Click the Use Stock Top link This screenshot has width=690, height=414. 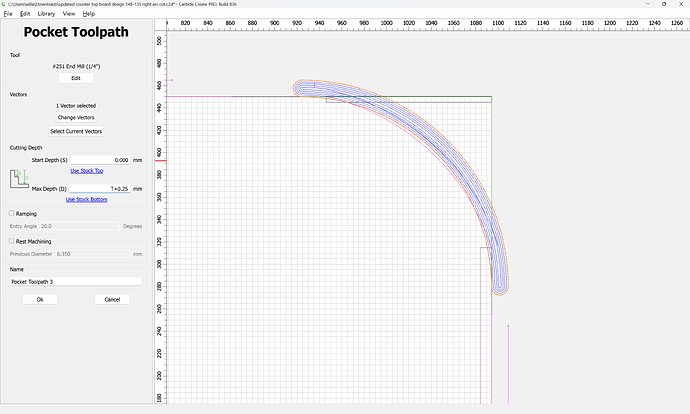coord(85,171)
